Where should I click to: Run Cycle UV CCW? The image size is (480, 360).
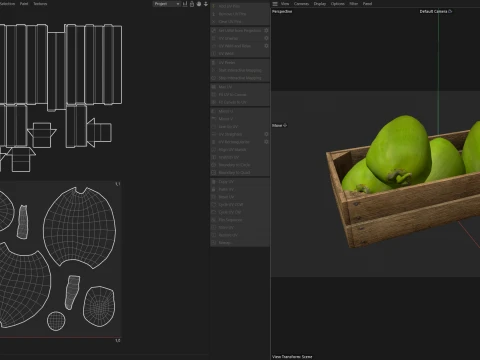(240, 205)
